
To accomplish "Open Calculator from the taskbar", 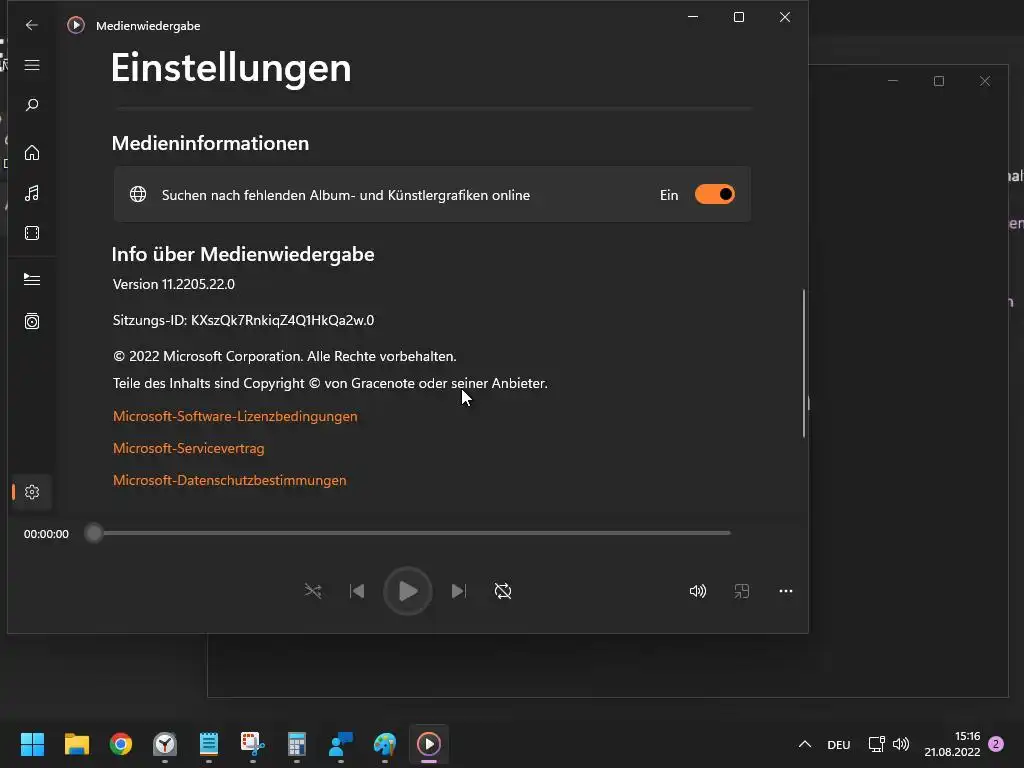I will pos(296,744).
